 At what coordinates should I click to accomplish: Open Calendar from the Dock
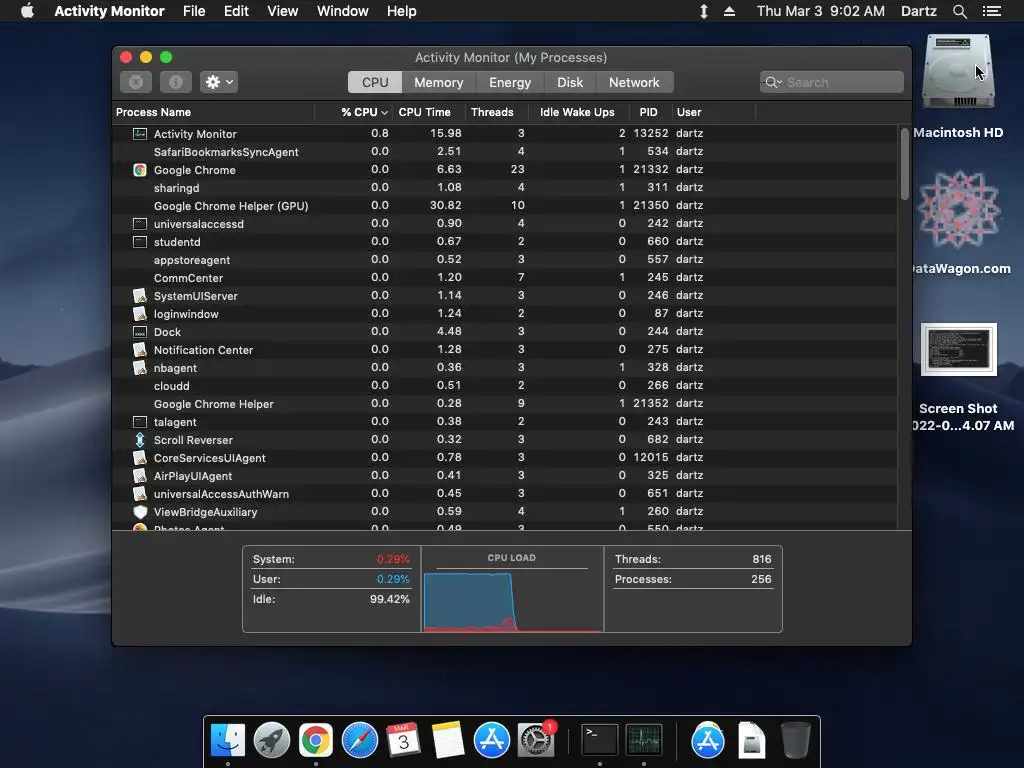[x=403, y=741]
